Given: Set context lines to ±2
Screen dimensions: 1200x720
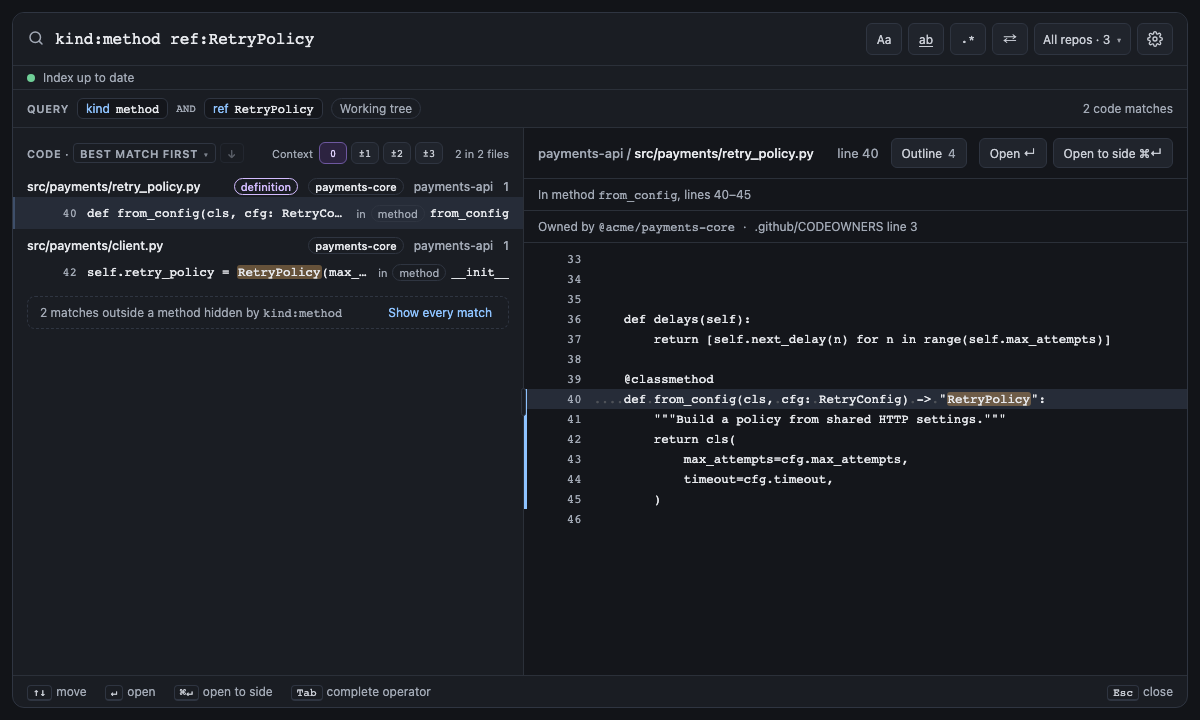Looking at the screenshot, I should pyautogui.click(x=397, y=154).
